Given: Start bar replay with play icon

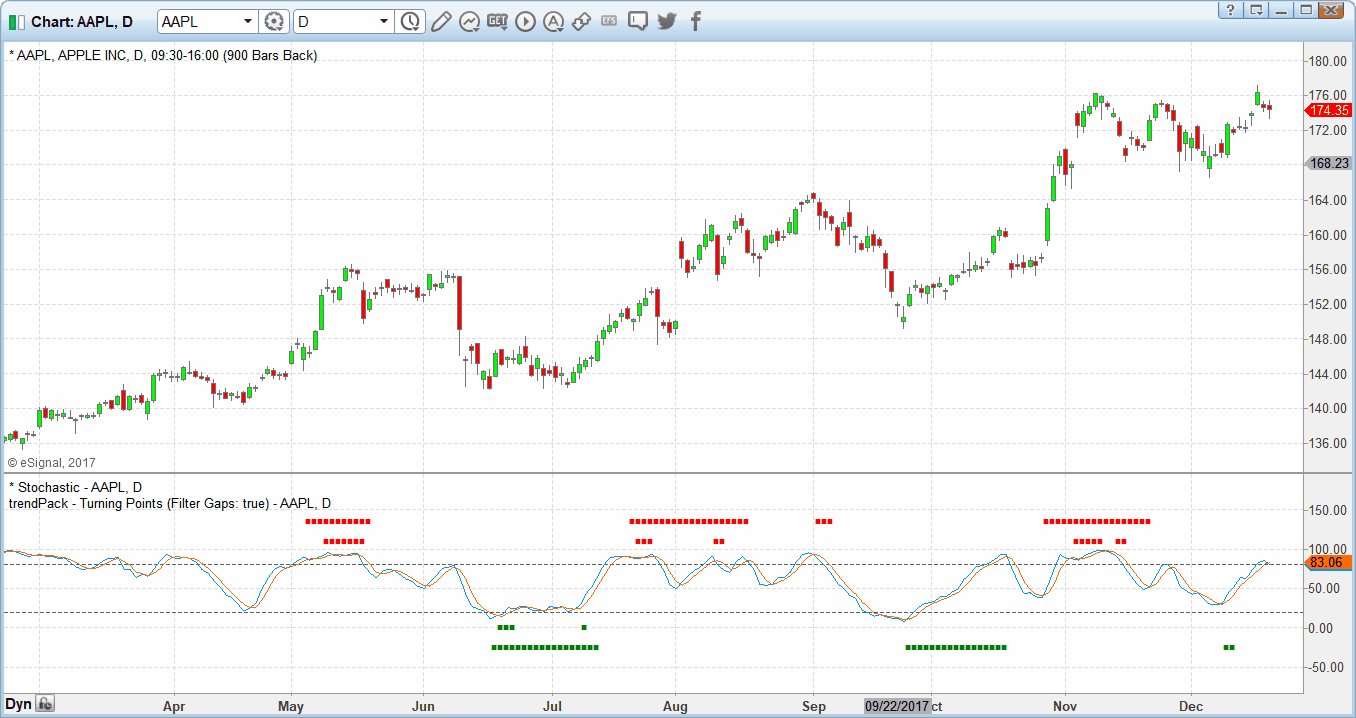Looking at the screenshot, I should [x=526, y=21].
